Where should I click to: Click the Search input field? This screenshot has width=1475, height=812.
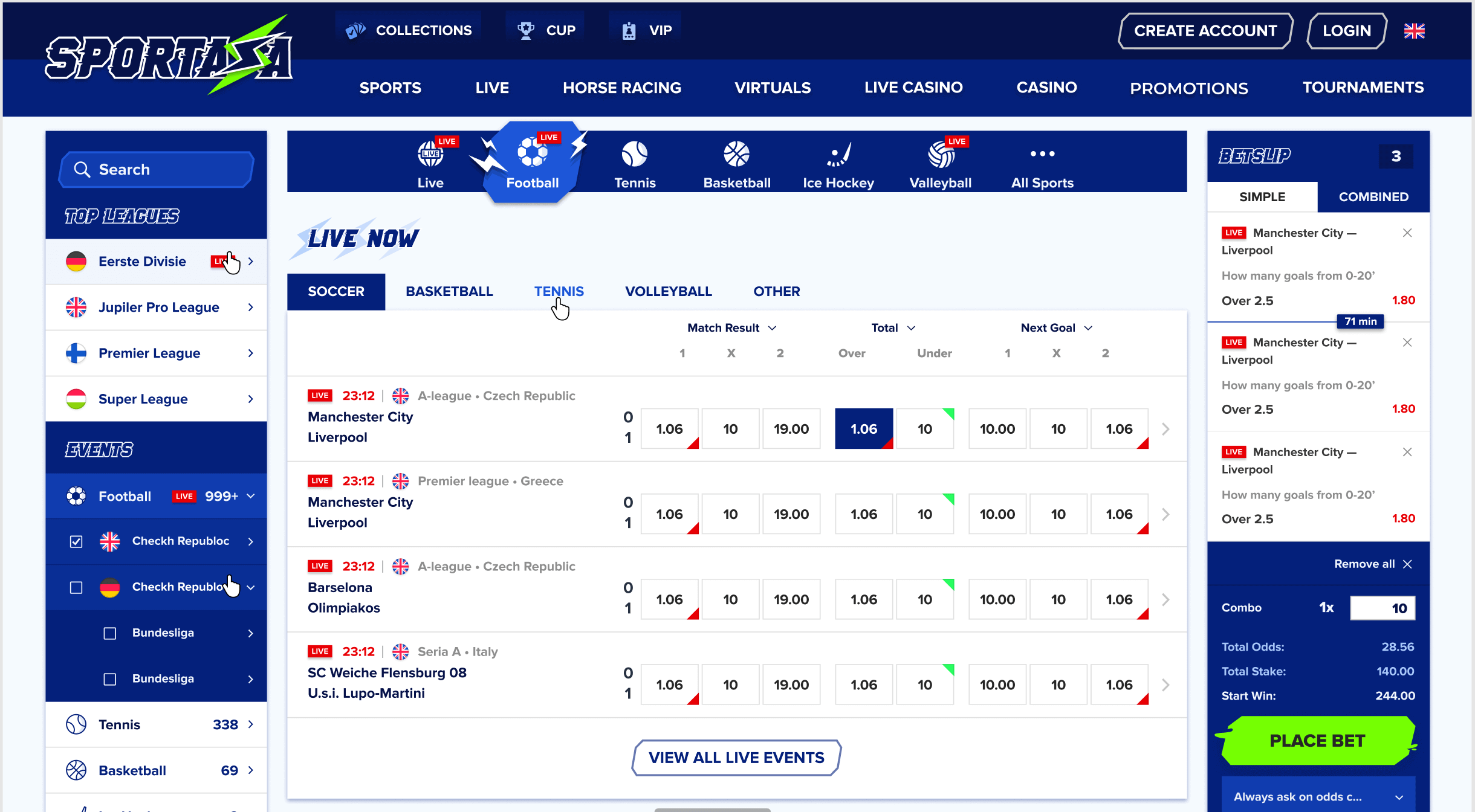(157, 170)
